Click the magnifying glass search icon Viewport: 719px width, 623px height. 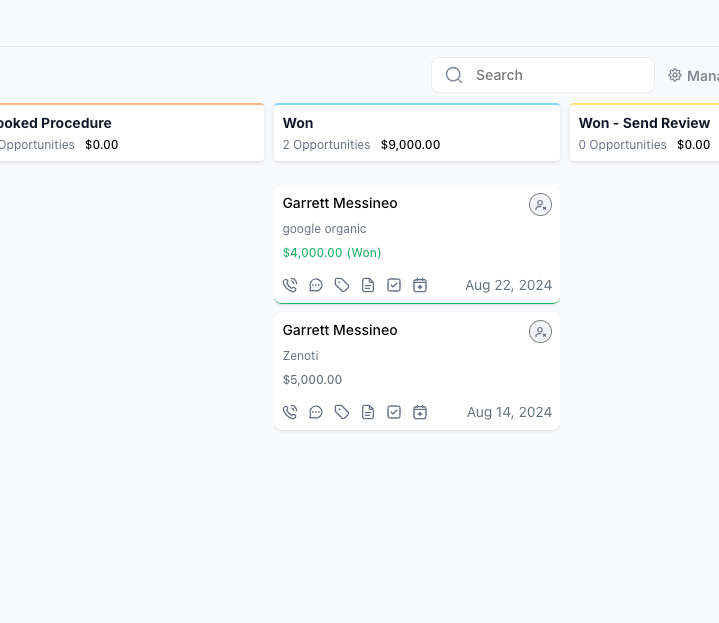454,75
